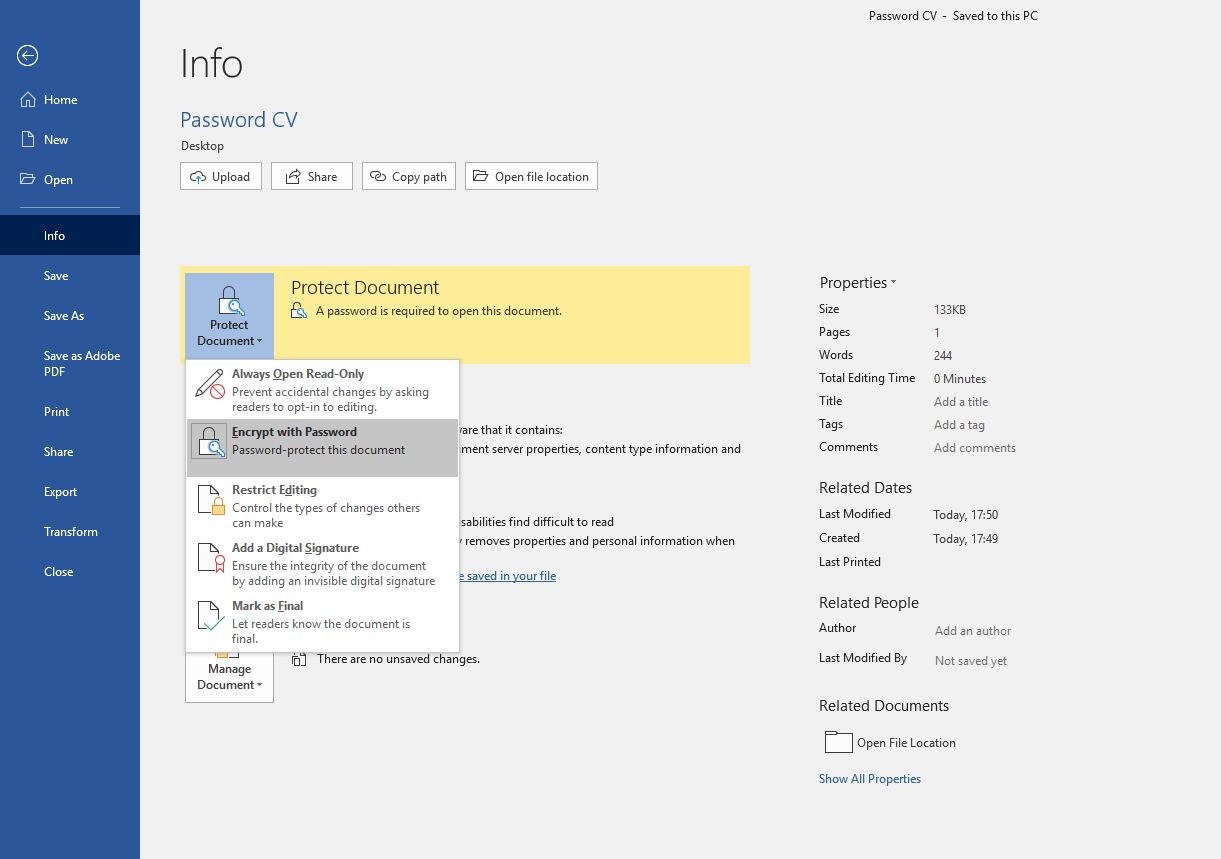This screenshot has height=859, width=1221.
Task: Click the Add an author field
Action: [x=973, y=631]
